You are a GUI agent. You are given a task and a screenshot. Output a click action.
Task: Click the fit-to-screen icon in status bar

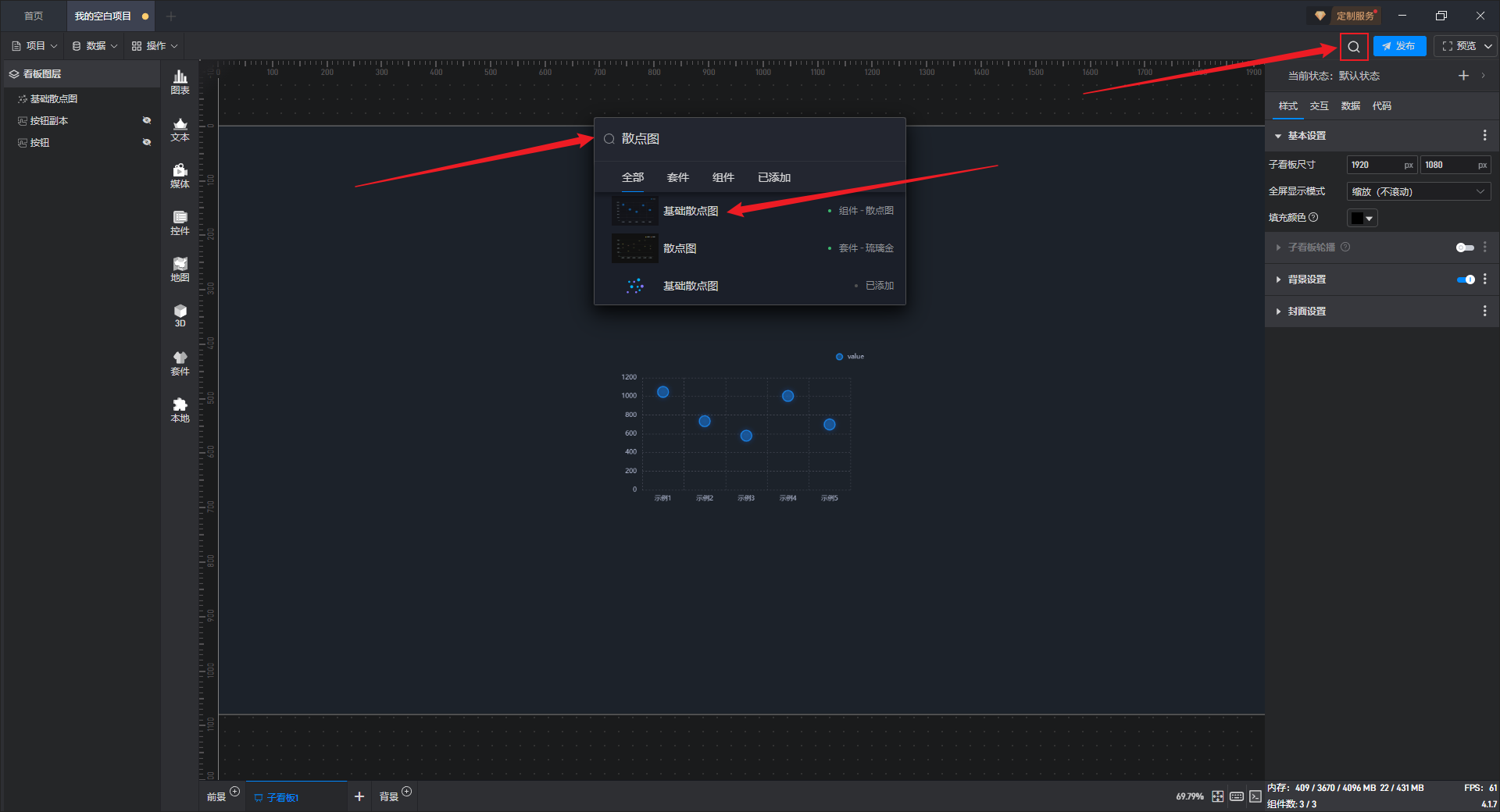1218,796
